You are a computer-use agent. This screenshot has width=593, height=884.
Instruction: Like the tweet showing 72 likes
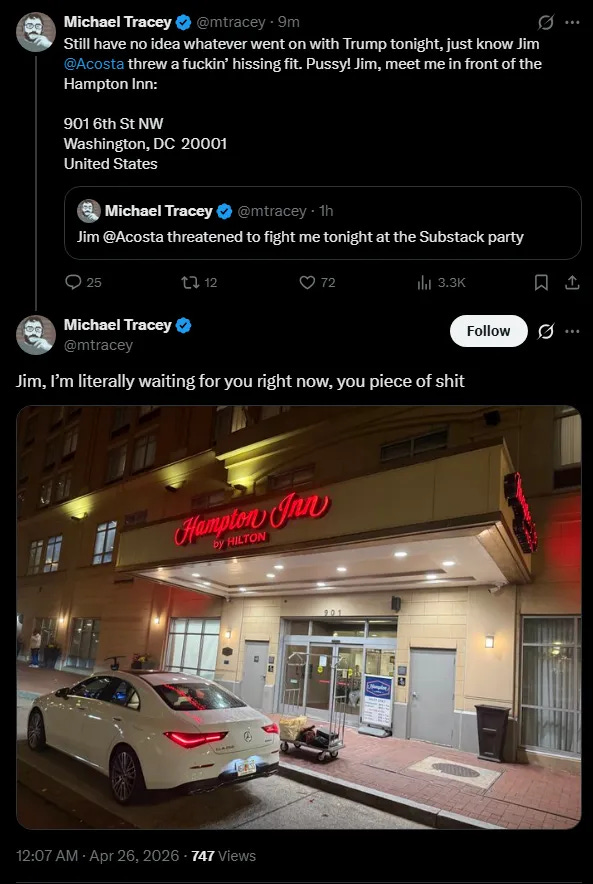point(307,282)
